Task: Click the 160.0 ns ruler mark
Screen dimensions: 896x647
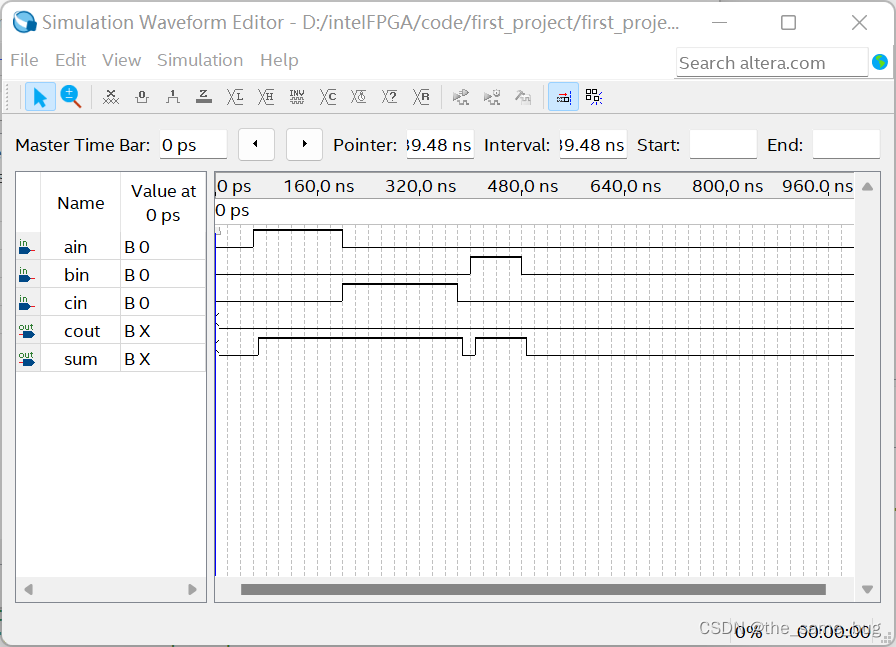Action: point(319,186)
